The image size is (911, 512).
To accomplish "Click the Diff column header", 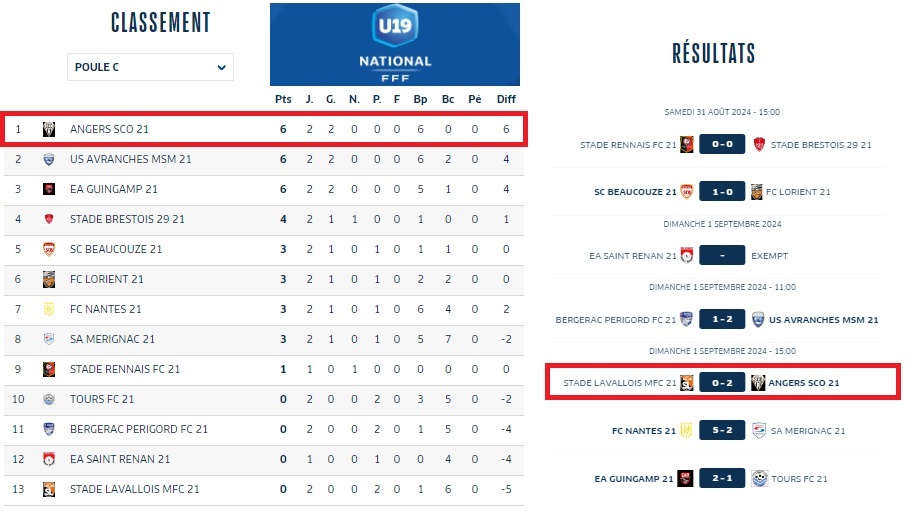I will pyautogui.click(x=507, y=98).
